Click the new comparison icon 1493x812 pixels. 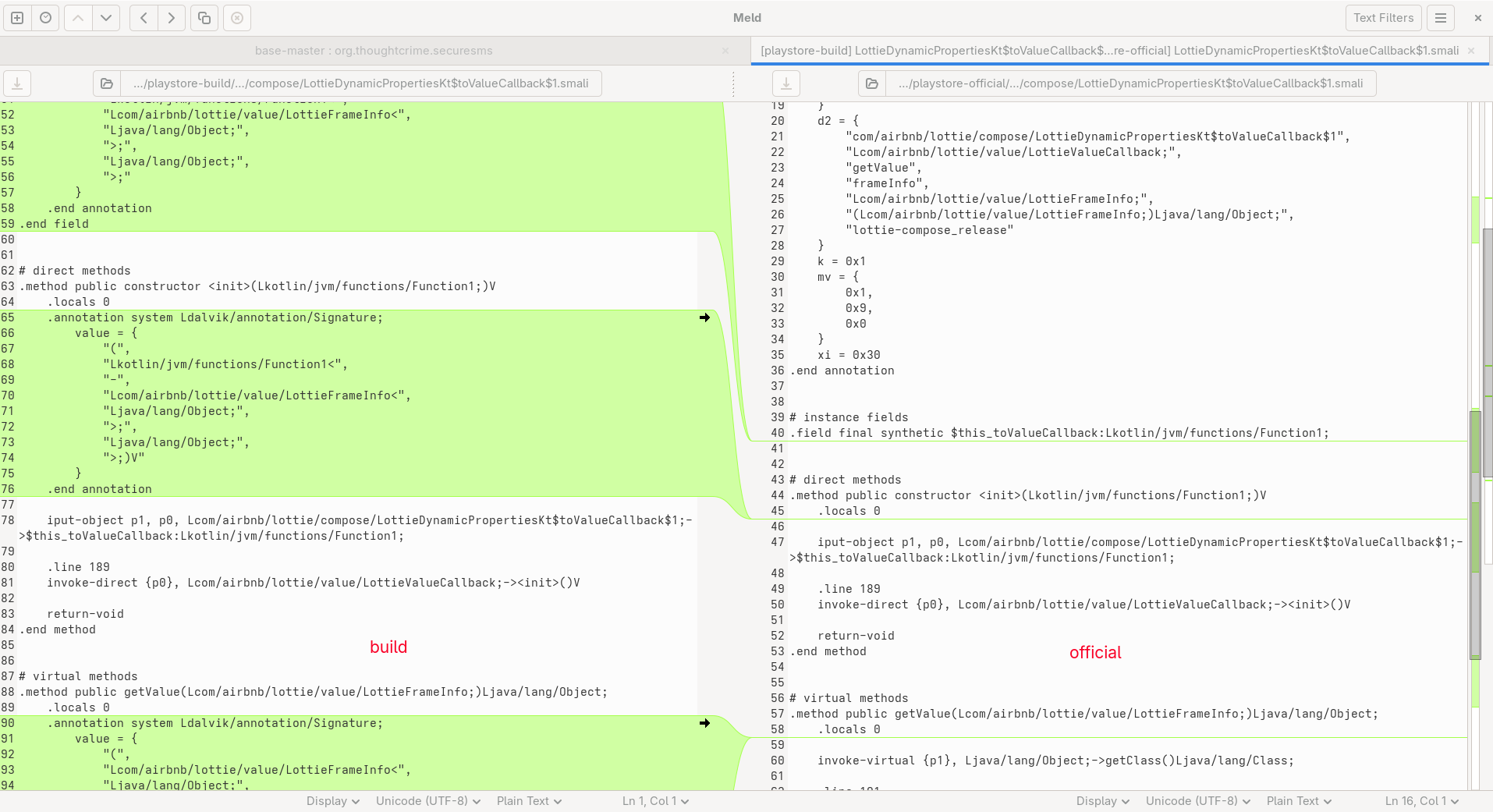(17, 18)
